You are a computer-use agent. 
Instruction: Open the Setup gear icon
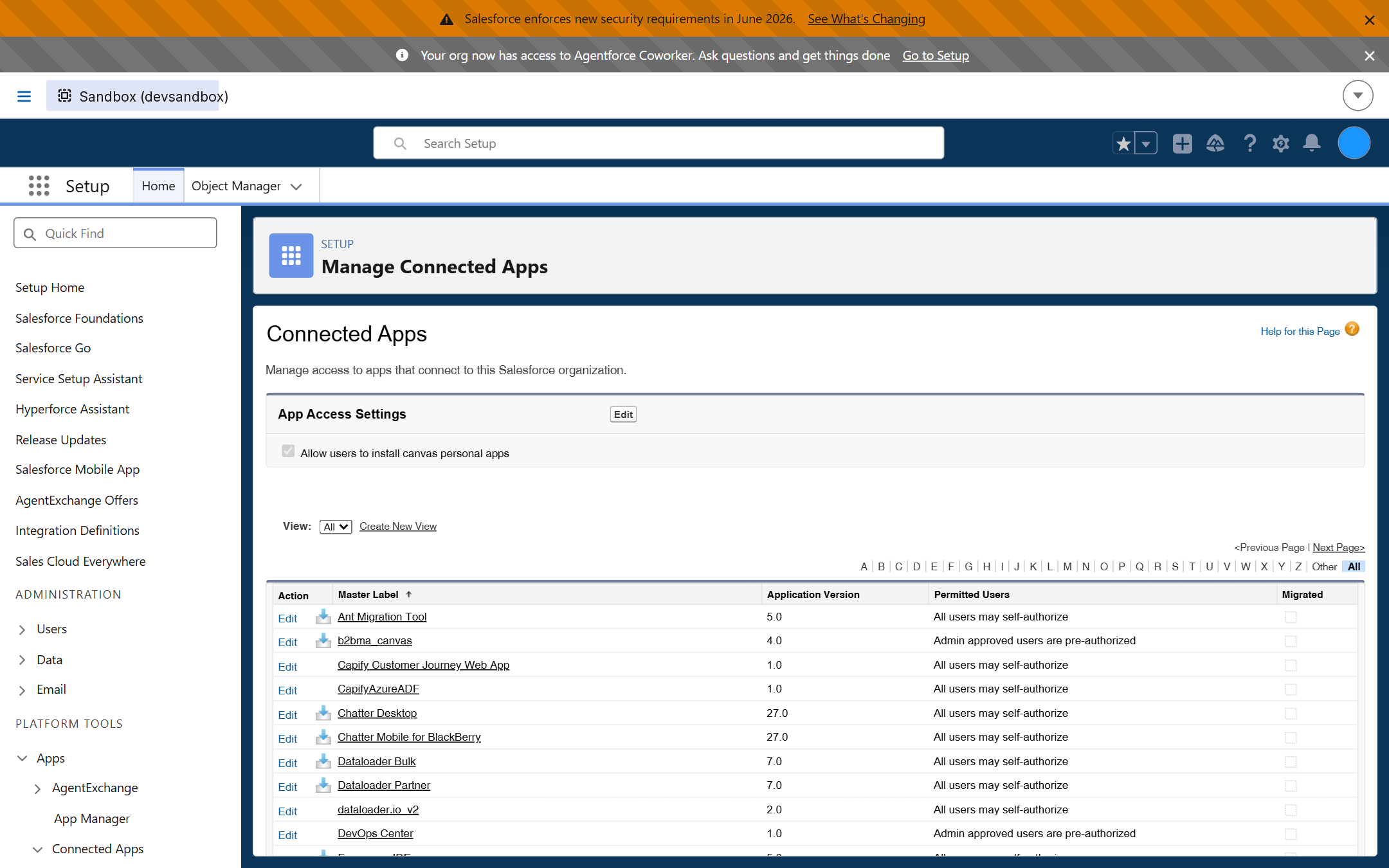[1281, 143]
